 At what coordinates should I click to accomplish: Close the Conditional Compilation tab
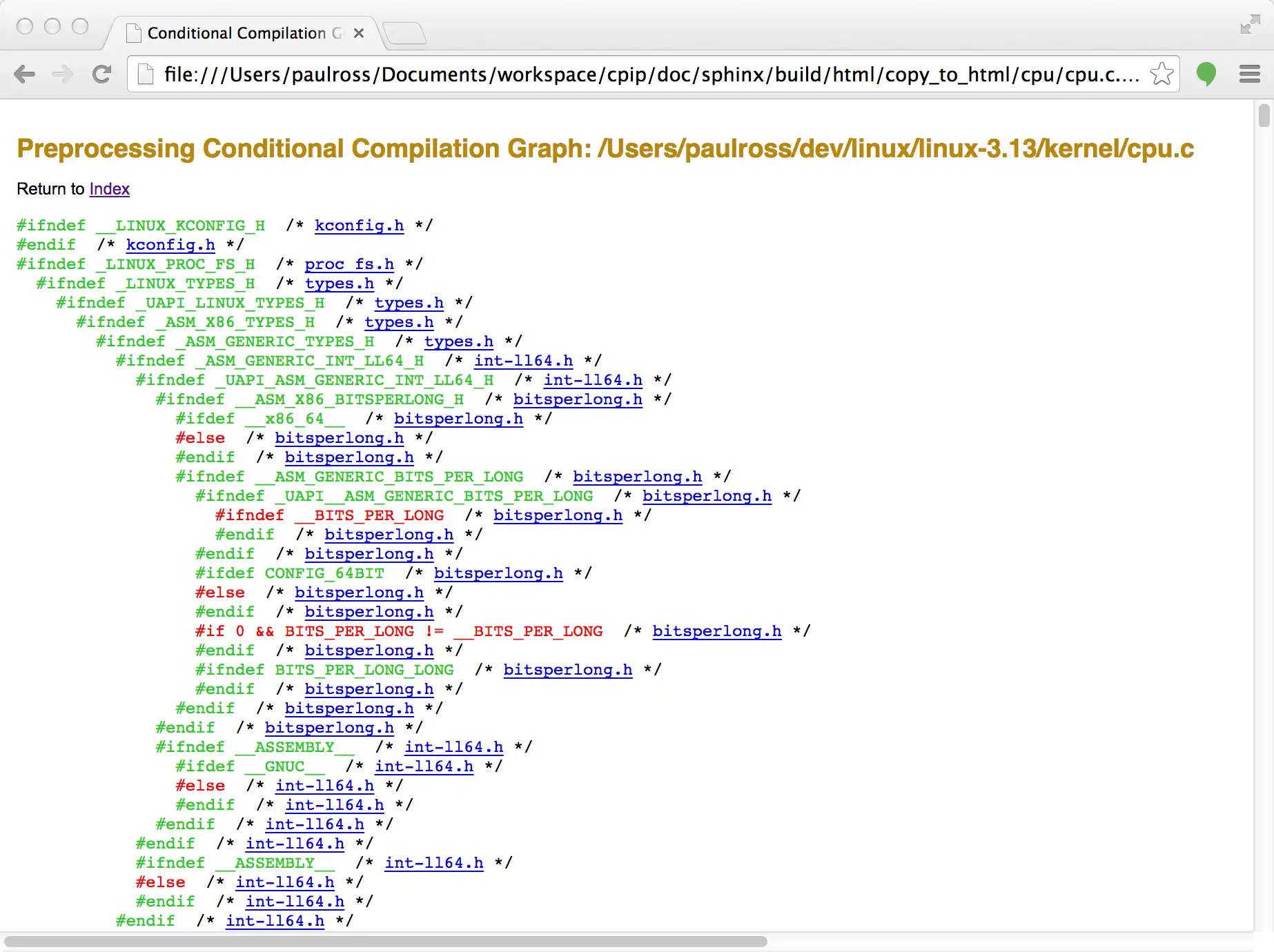(358, 33)
